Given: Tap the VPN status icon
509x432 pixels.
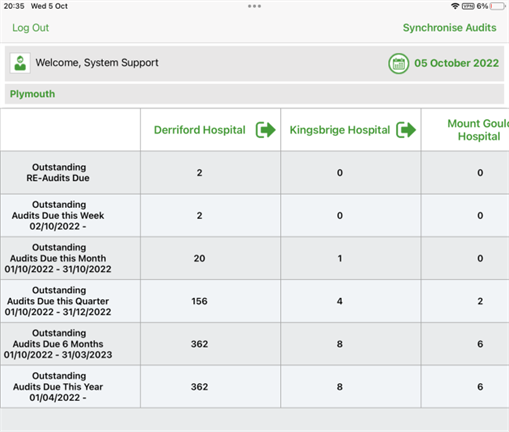Looking at the screenshot, I should click(468, 6).
